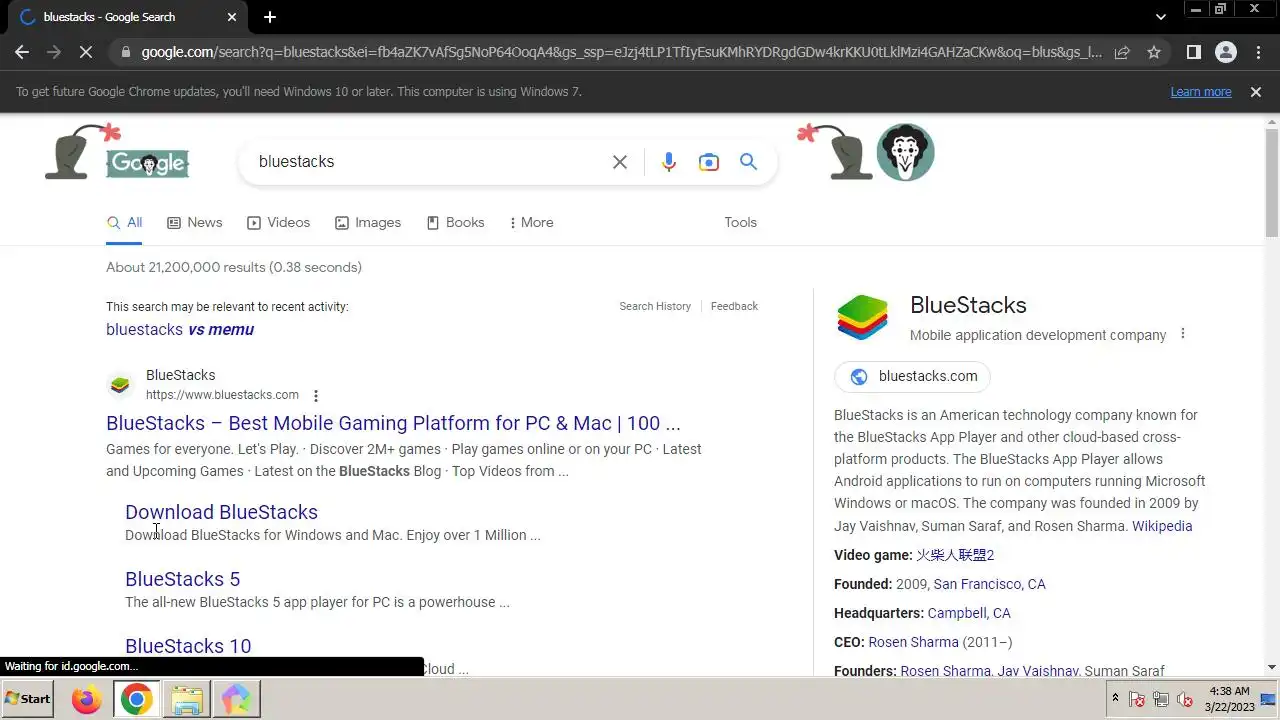
Task: Switch to Images results tab
Action: click(368, 222)
